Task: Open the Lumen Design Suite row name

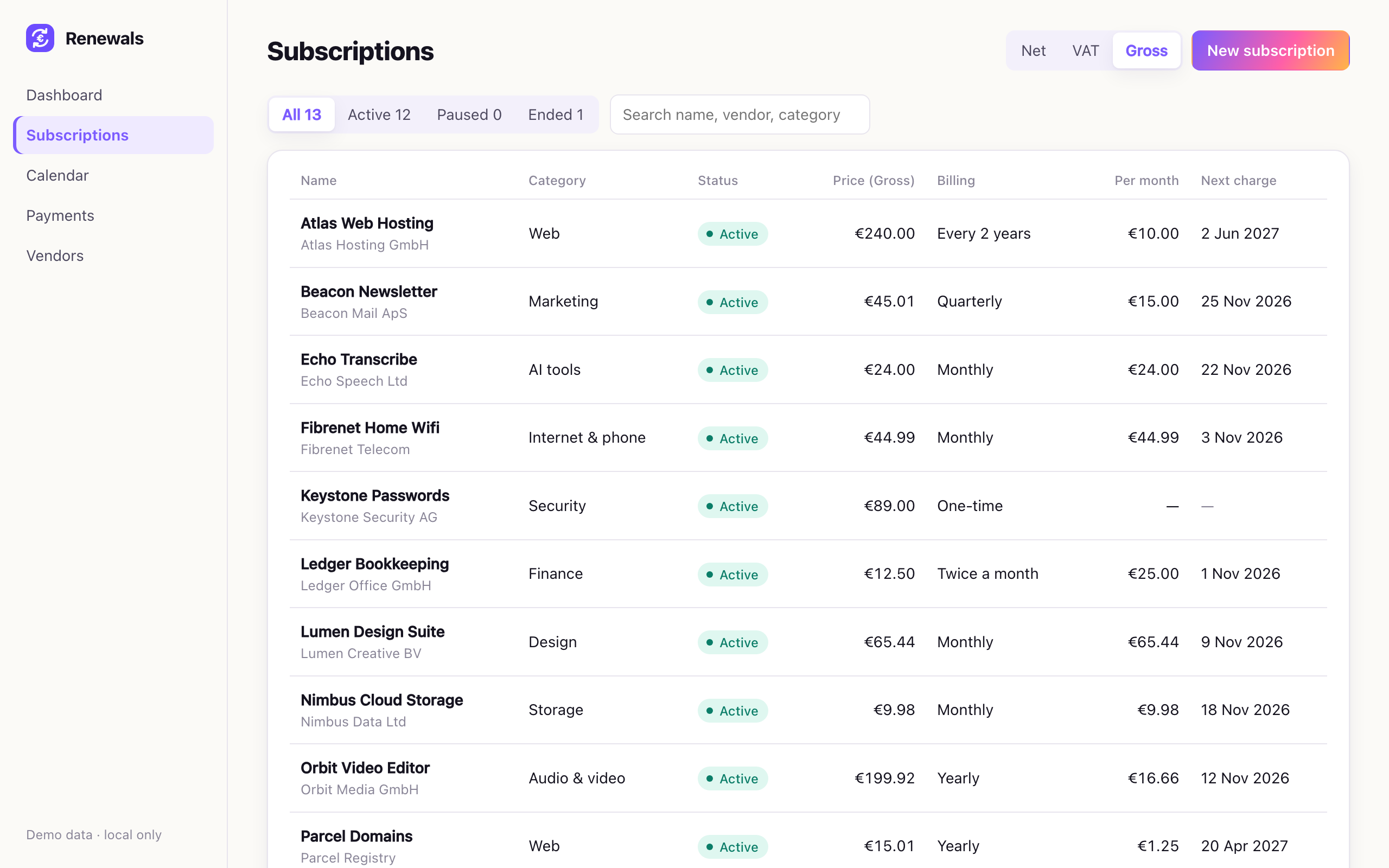Action: 373,631
